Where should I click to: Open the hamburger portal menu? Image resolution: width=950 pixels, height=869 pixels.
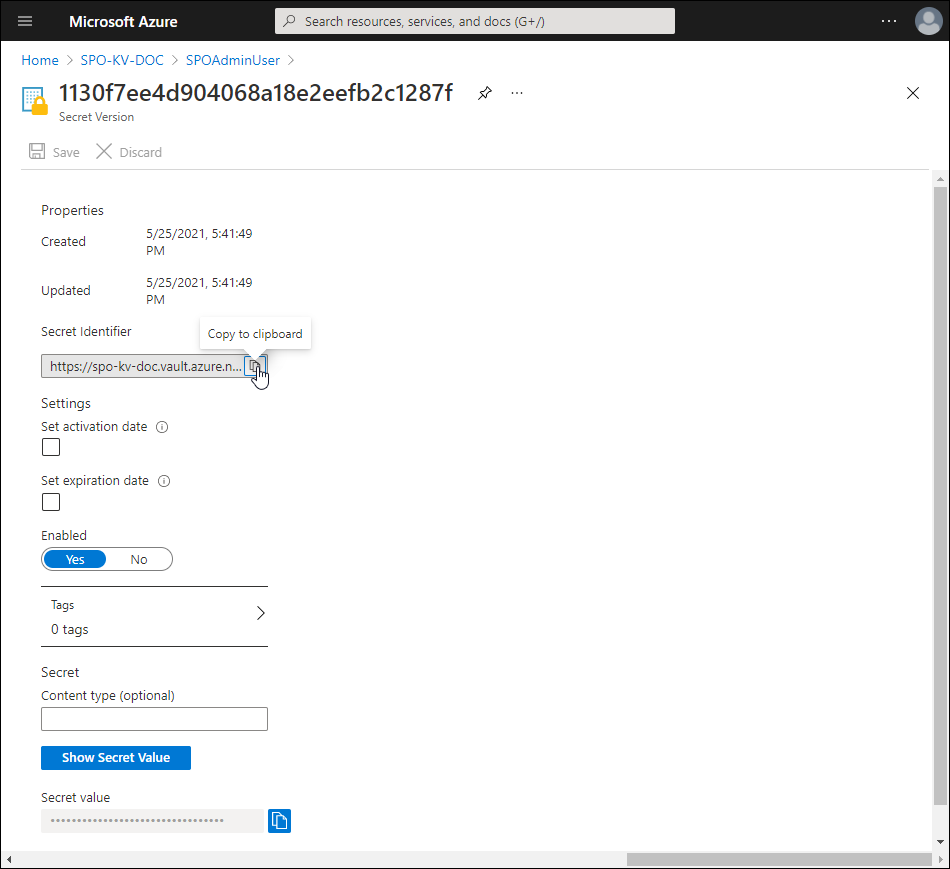(26, 21)
